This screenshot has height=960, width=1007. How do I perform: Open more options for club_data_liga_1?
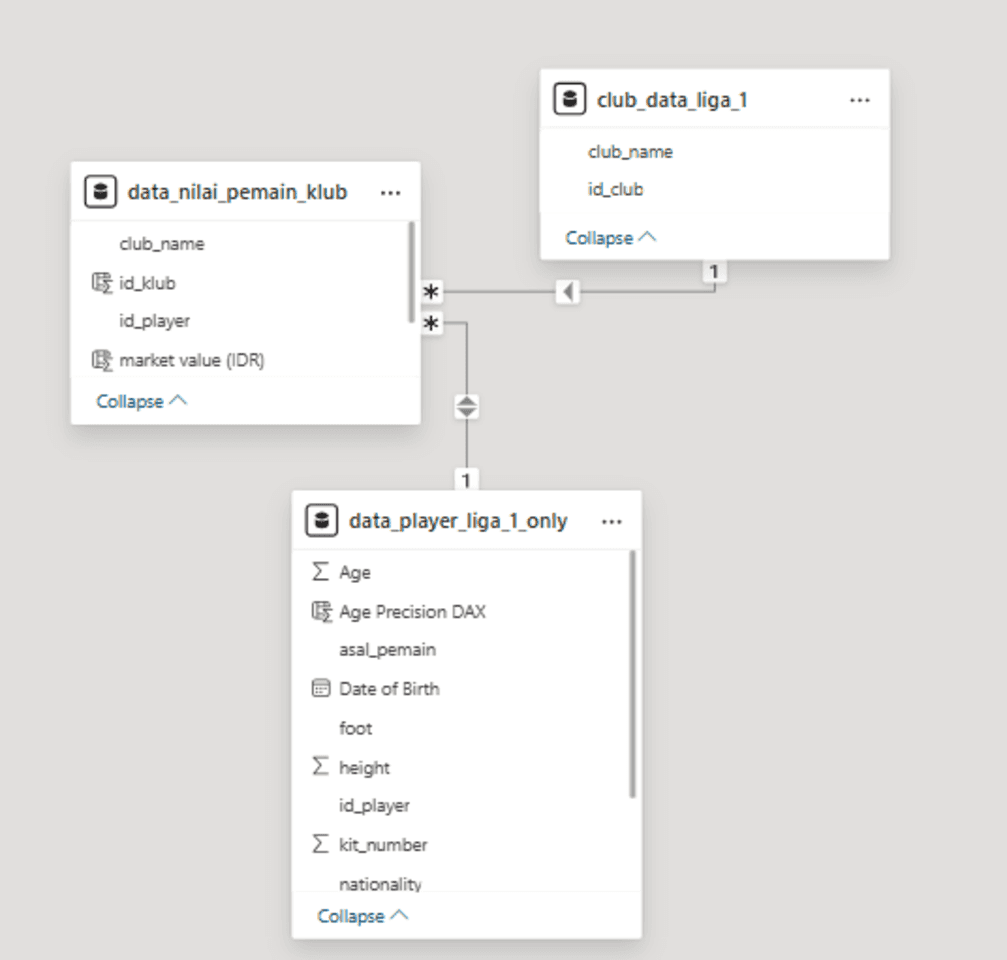[x=859, y=100]
